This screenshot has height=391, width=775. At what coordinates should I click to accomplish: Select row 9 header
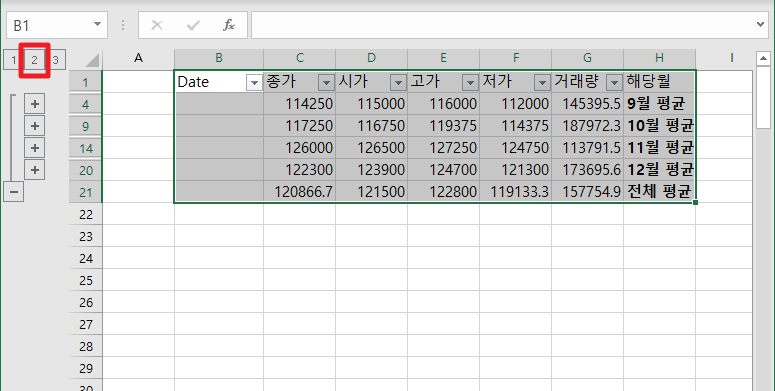click(x=86, y=126)
